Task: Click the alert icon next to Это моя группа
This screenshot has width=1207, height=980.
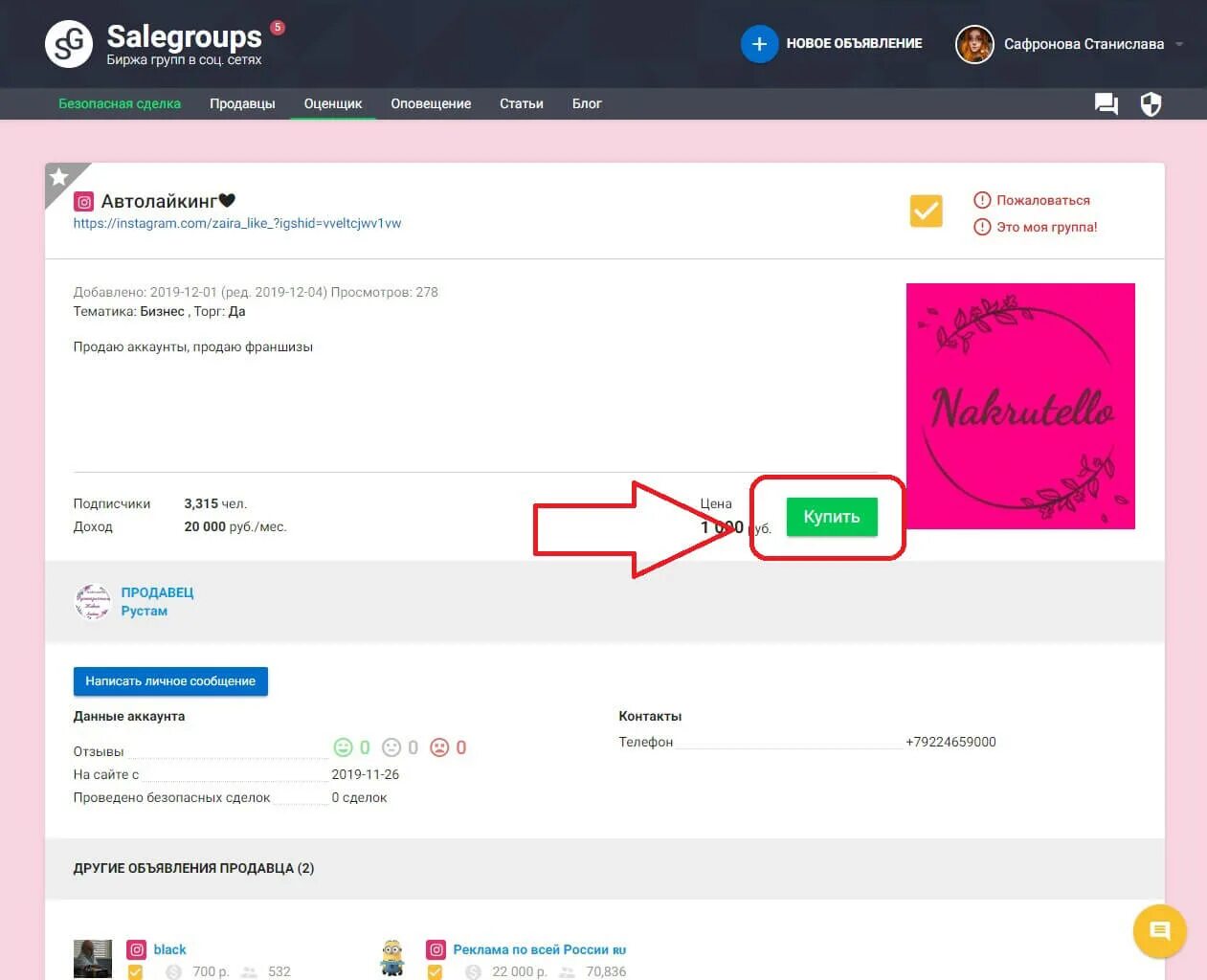Action: (x=982, y=227)
